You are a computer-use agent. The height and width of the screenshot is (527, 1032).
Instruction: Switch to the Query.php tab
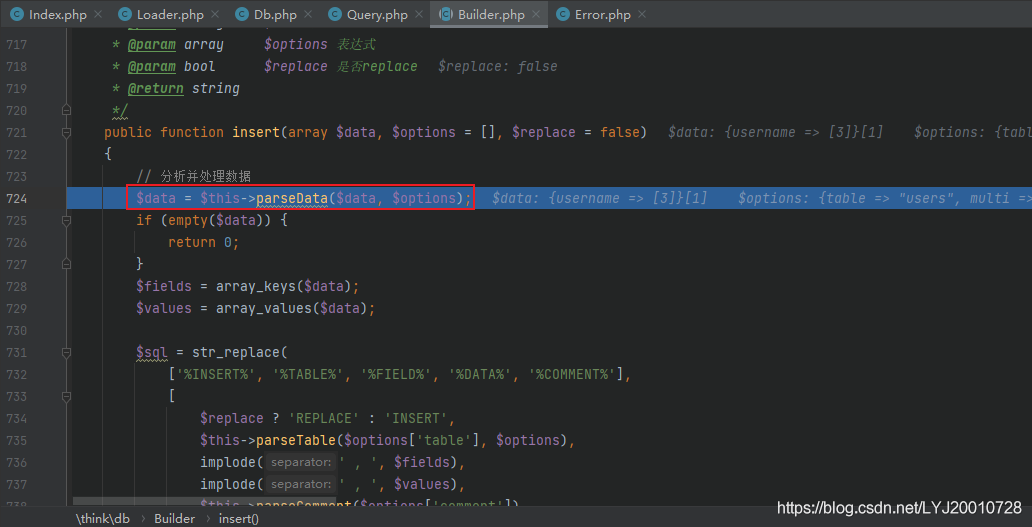(377, 14)
